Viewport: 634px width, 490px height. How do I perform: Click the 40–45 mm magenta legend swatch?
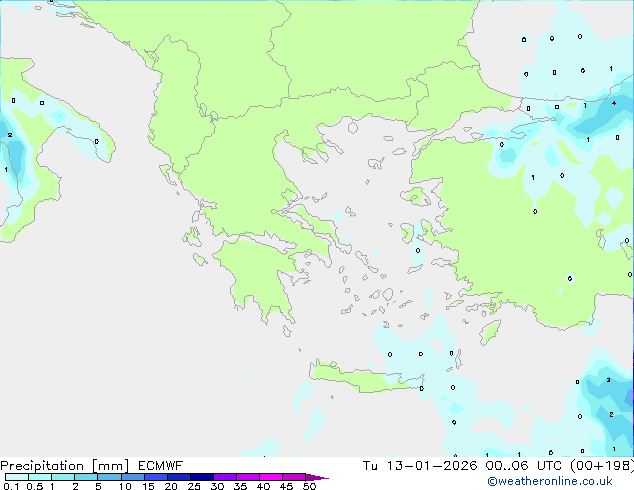[x=271, y=477]
